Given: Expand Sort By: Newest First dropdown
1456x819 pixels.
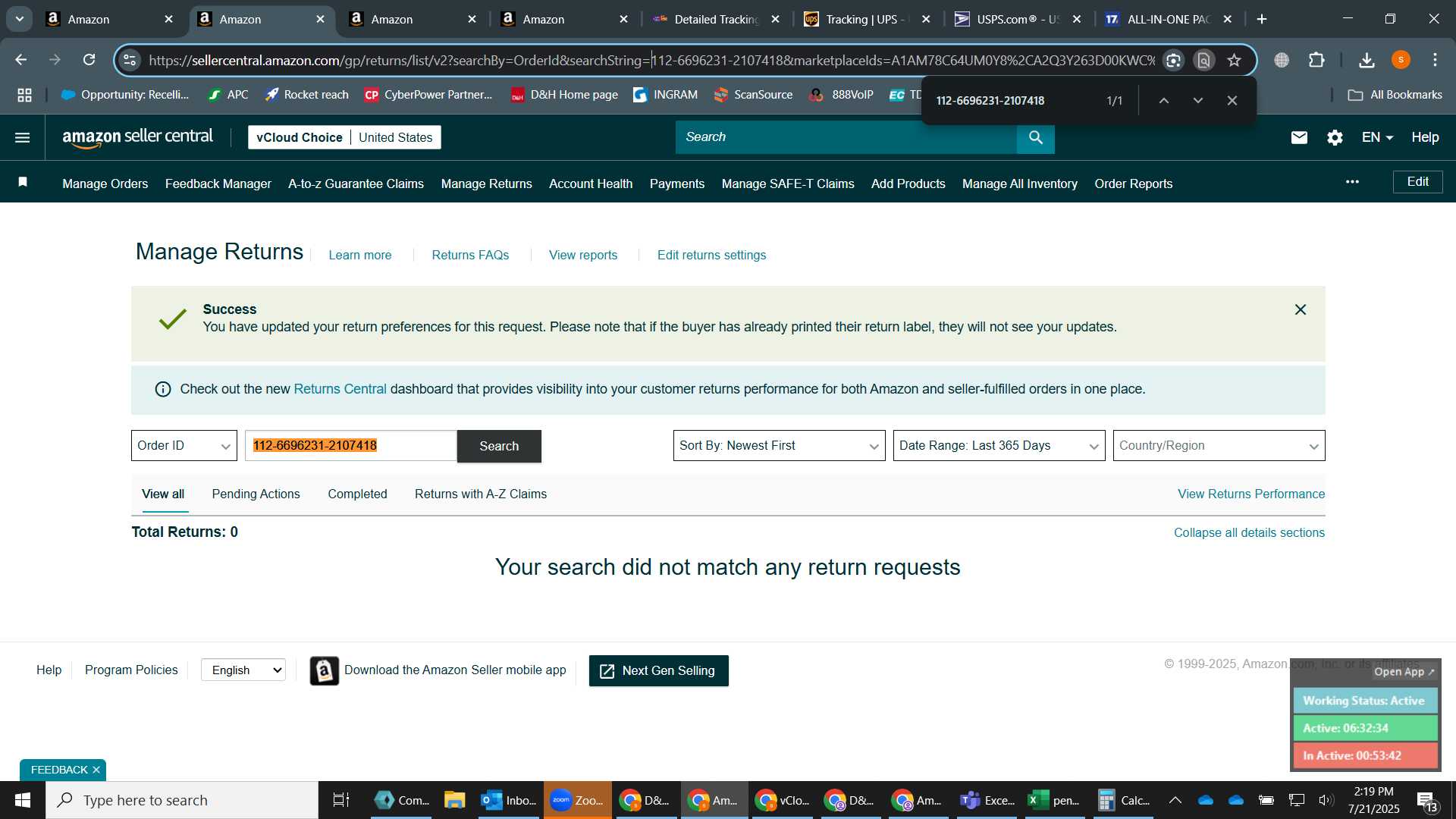Looking at the screenshot, I should pos(779,446).
